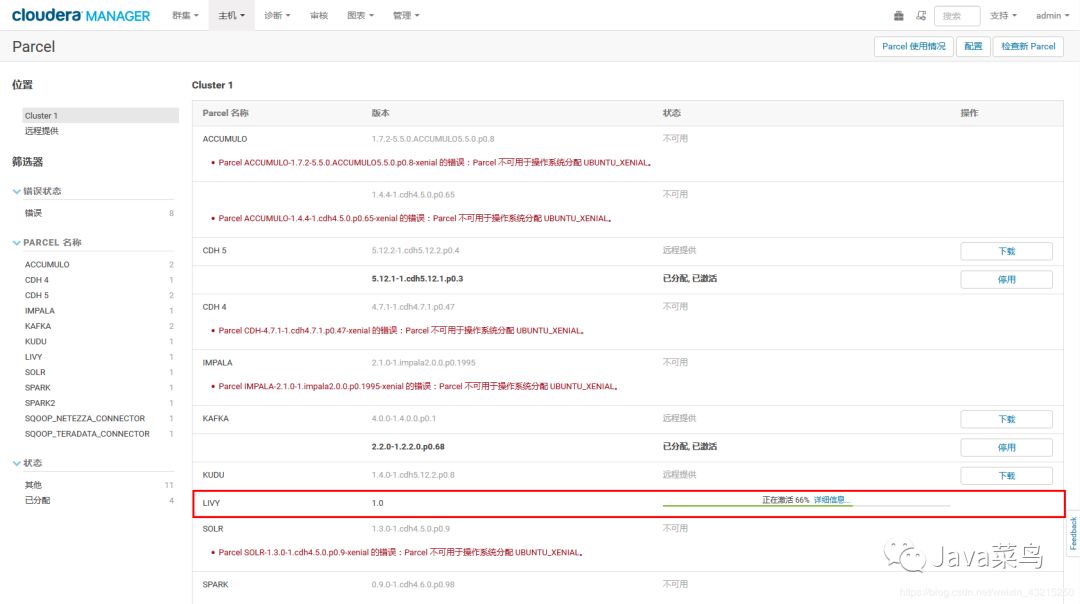This screenshot has width=1080, height=604.
Task: Click IMPALA parcel name in table
Action: pos(217,363)
